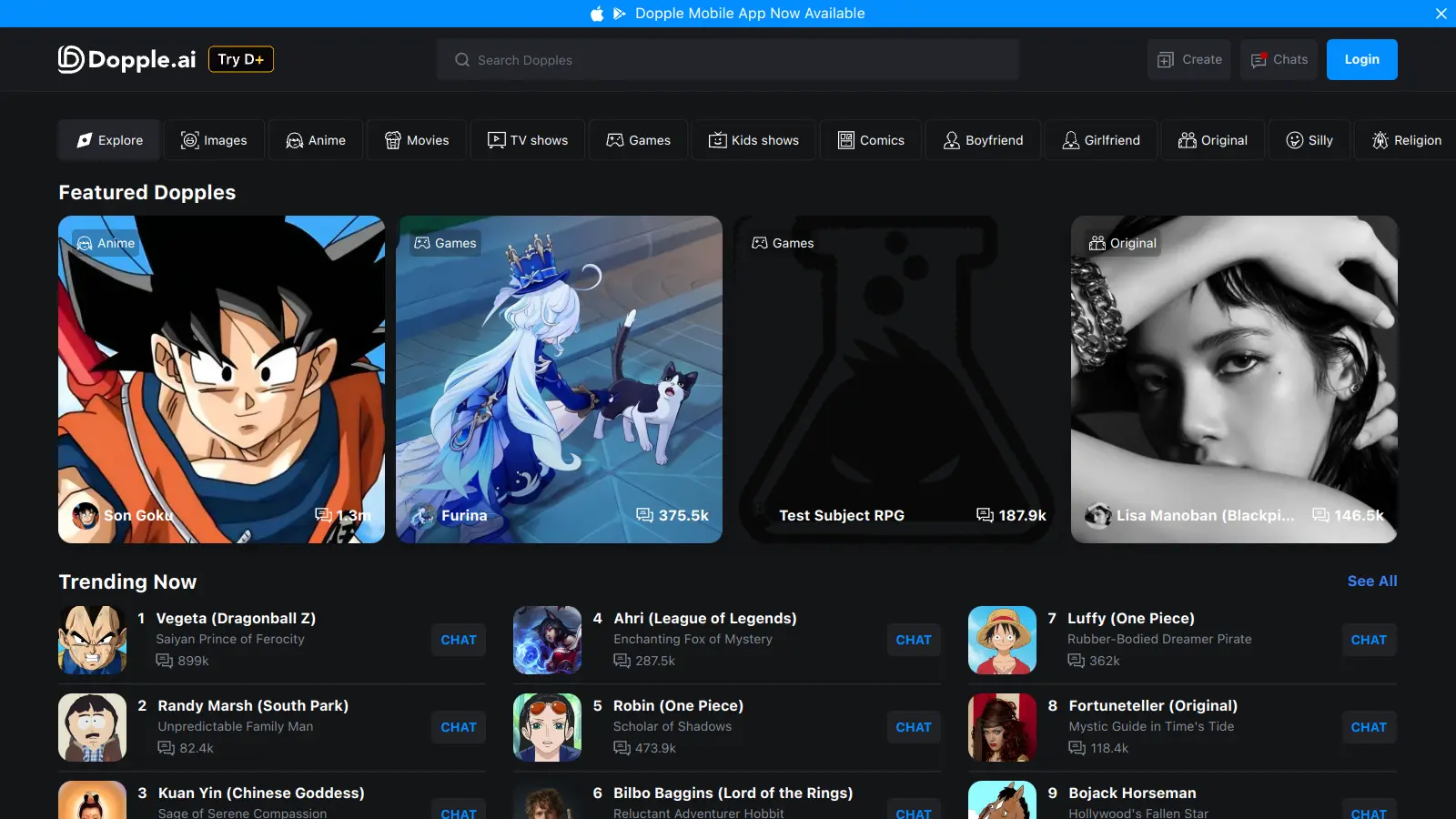Open the Furina featured card
Screen dimensions: 1456x819
559,379
